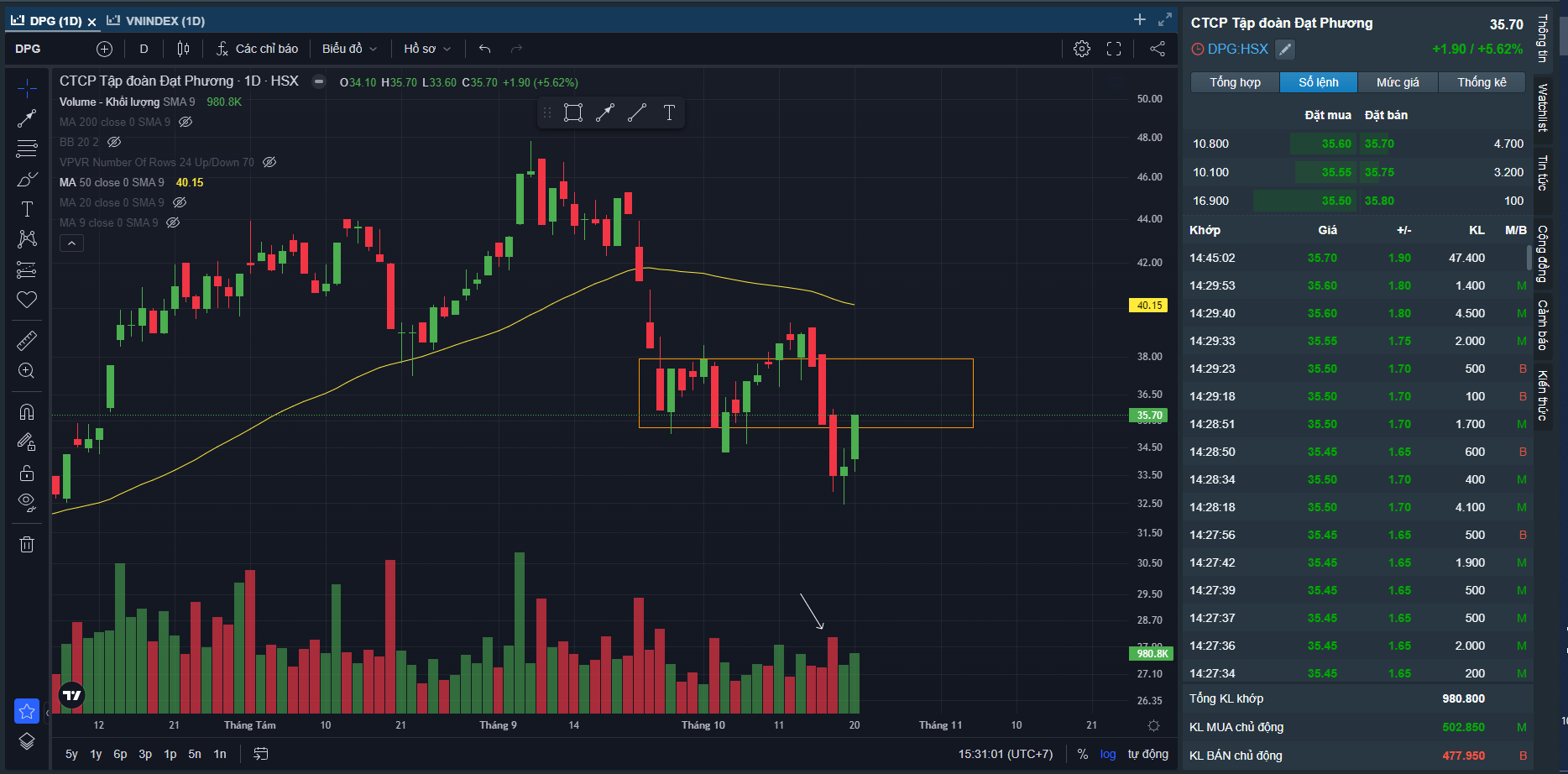Set chart range to 1y
The image size is (1568, 774).
pyautogui.click(x=96, y=754)
